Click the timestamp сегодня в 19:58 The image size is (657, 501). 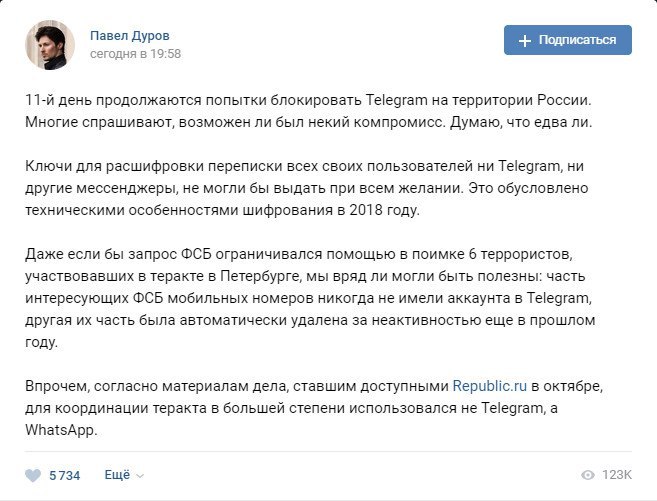pyautogui.click(x=135, y=54)
